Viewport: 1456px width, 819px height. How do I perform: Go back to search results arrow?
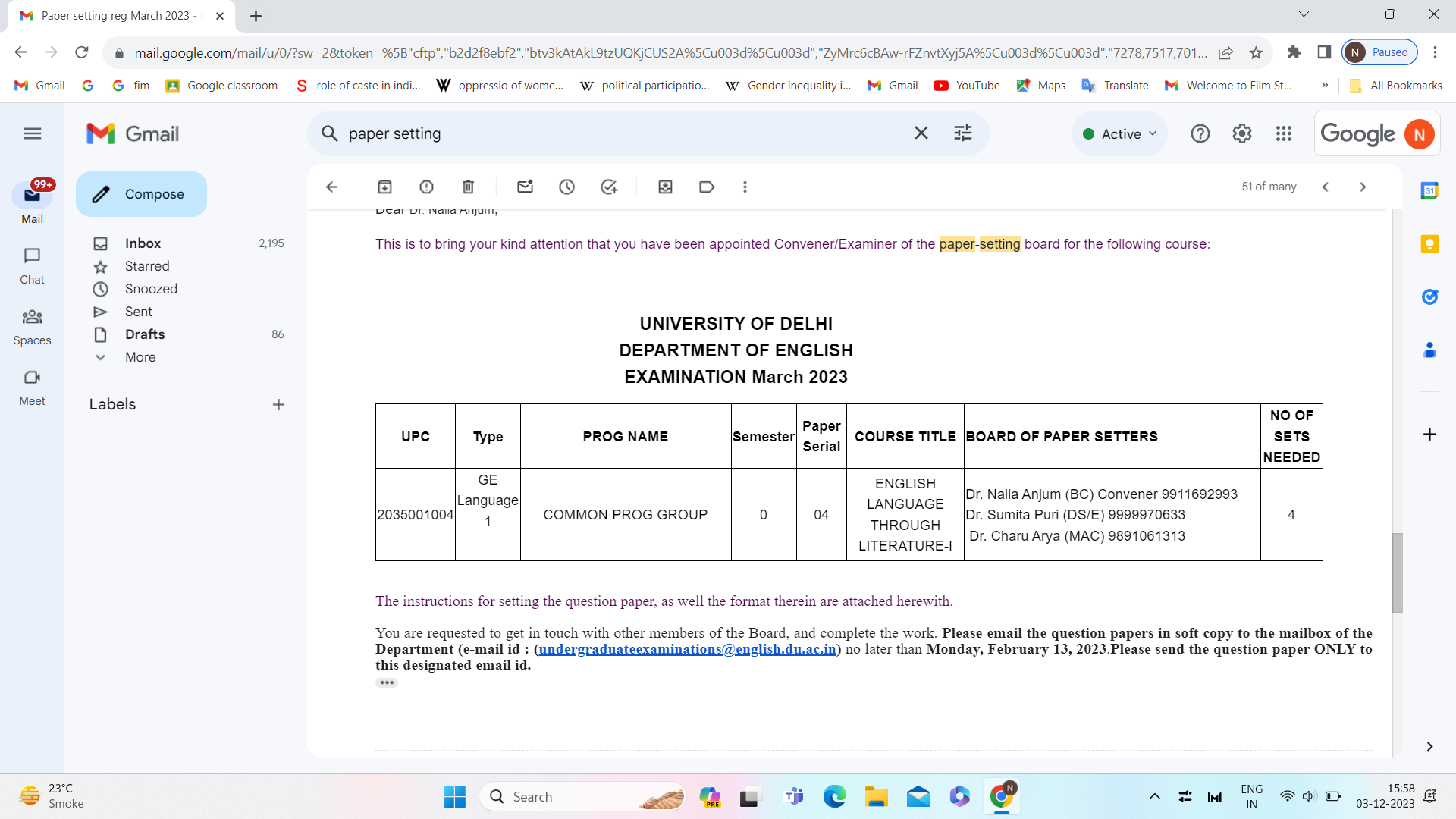pyautogui.click(x=331, y=187)
